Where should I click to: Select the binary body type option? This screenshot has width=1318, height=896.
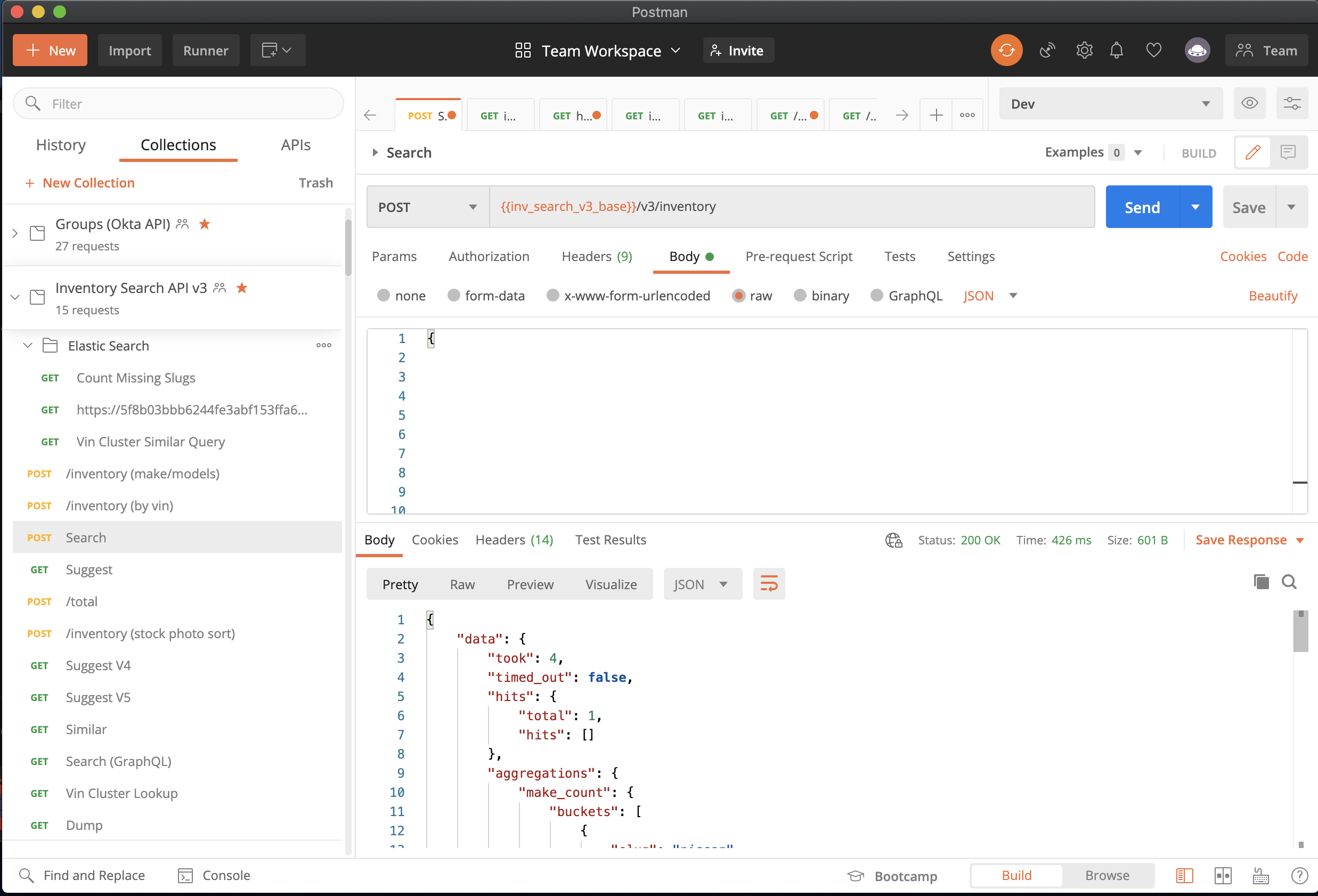click(x=800, y=296)
